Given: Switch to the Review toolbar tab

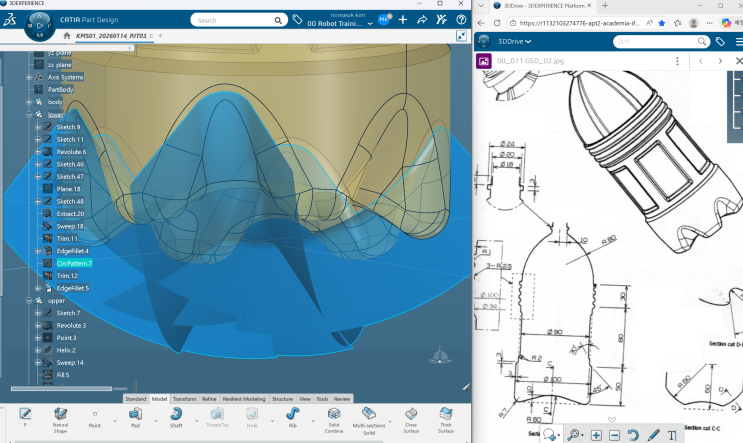Looking at the screenshot, I should (x=342, y=399).
